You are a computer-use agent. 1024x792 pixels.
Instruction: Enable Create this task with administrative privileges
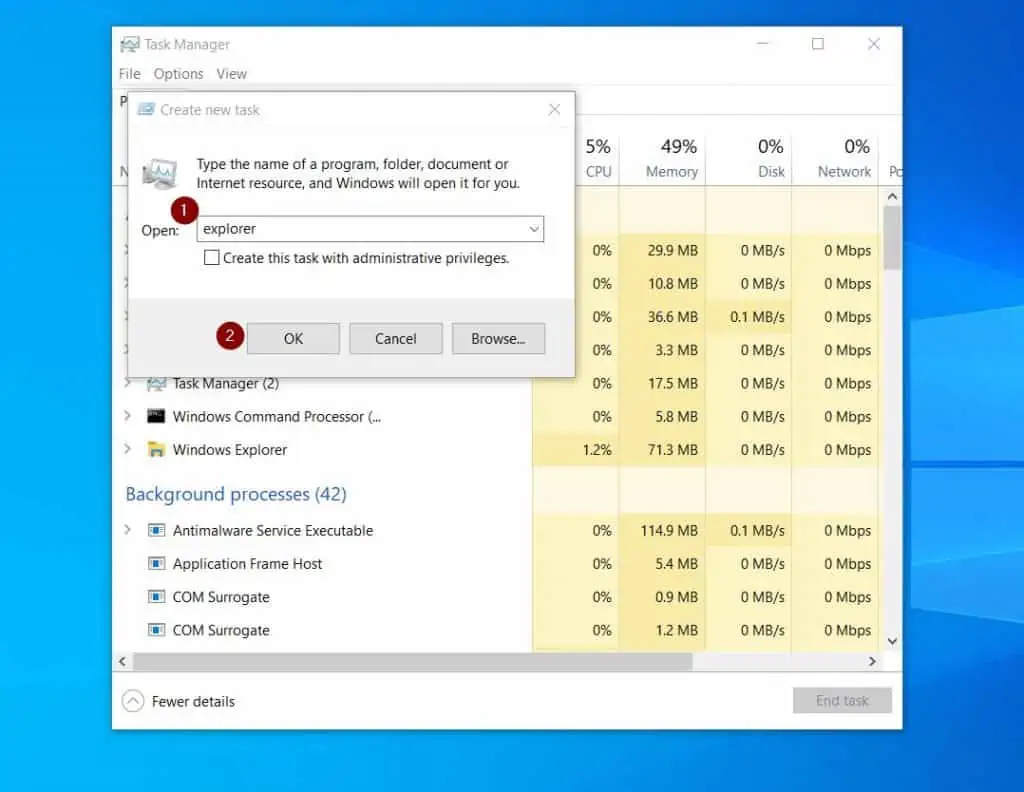pyautogui.click(x=211, y=257)
